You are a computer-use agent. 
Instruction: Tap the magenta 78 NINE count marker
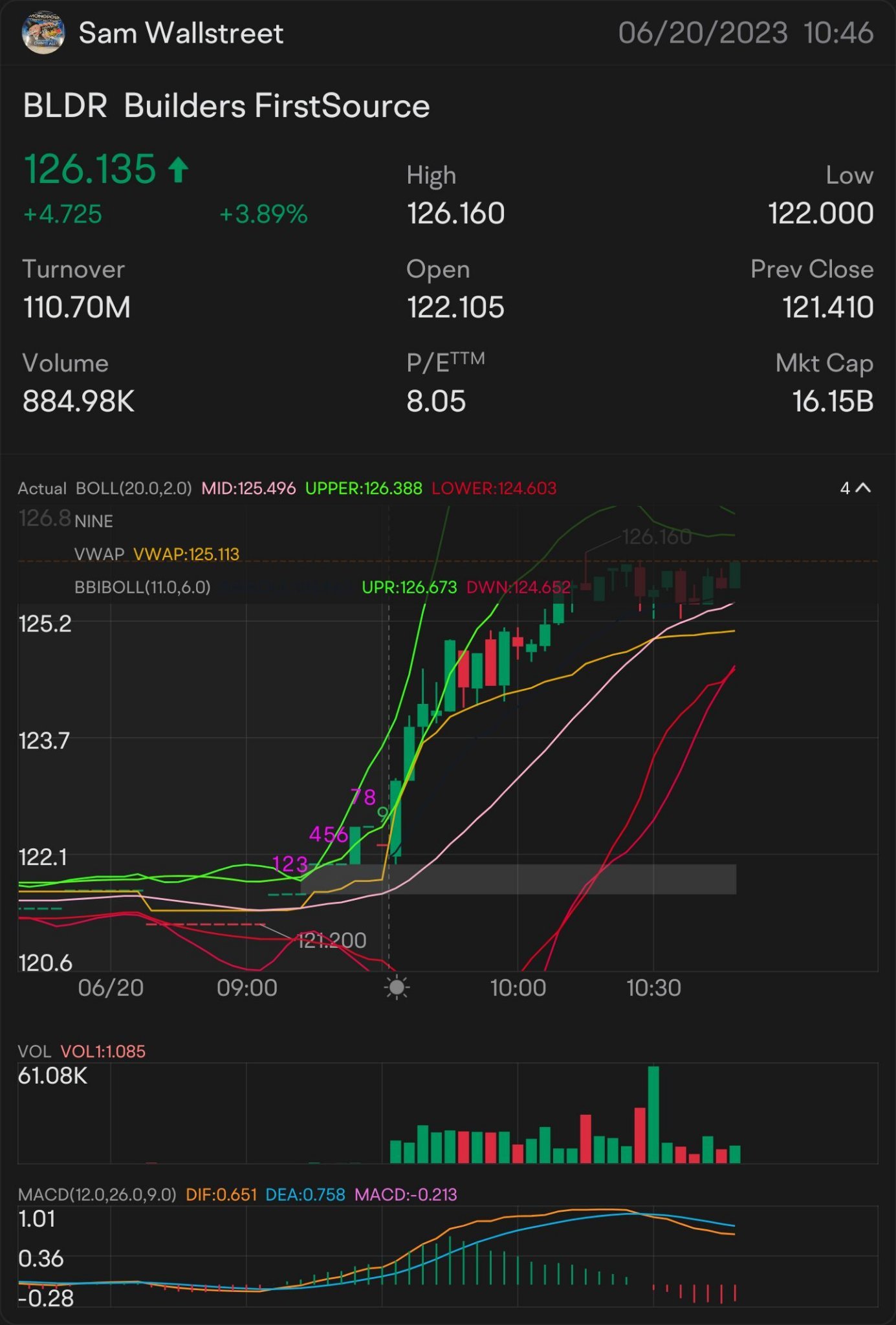(x=363, y=797)
